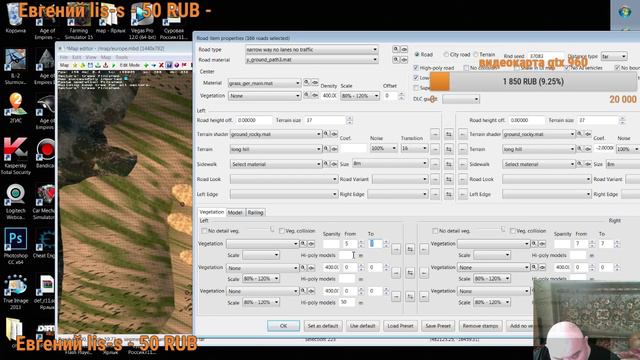Toggle the High-poly road checkbox
640x360 pixels.
pyautogui.click(x=416, y=68)
